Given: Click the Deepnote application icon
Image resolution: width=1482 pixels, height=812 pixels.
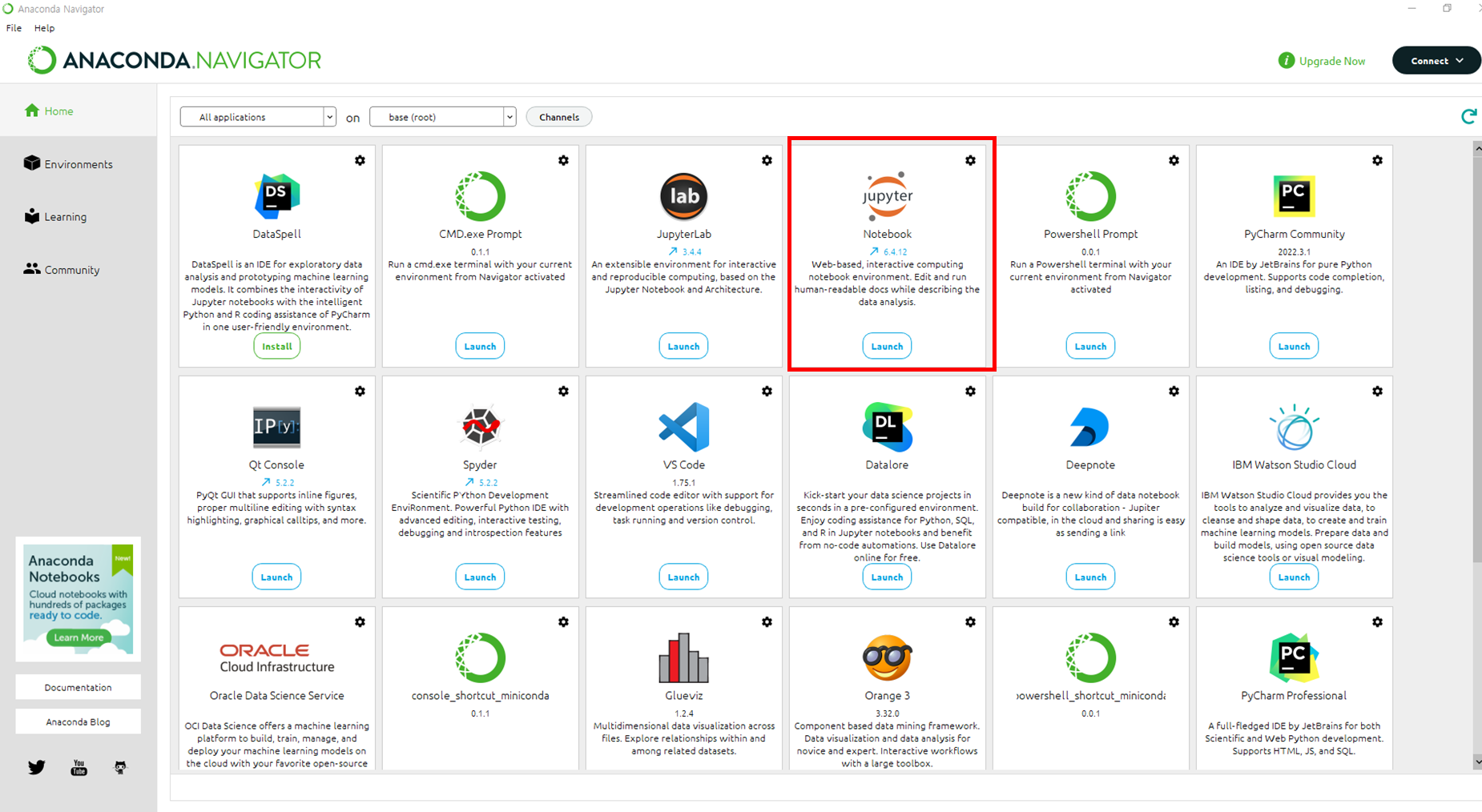Looking at the screenshot, I should (1090, 427).
